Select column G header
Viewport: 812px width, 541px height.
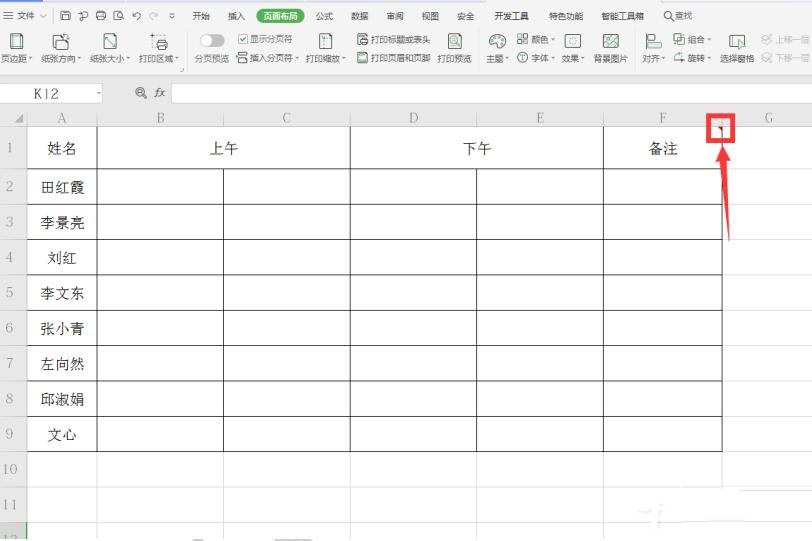768,118
